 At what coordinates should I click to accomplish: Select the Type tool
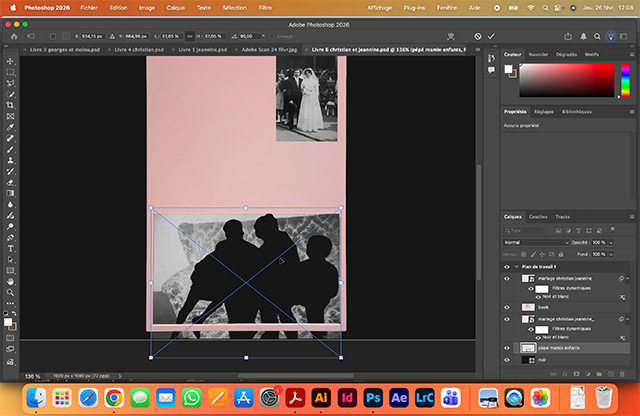10,249
